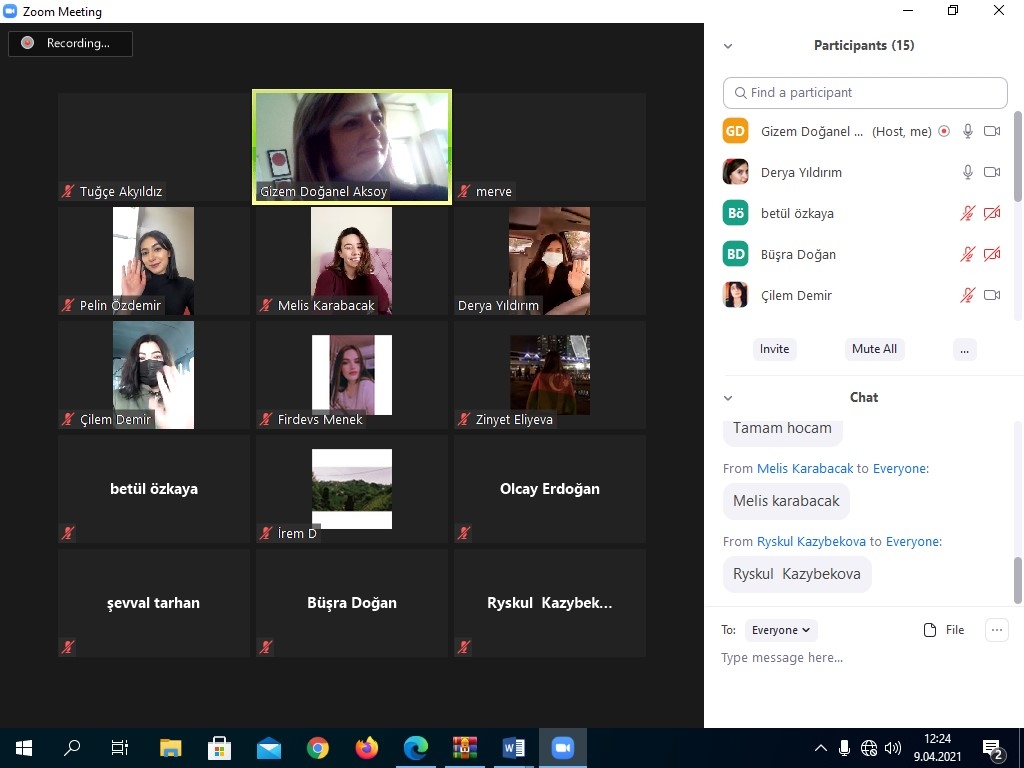Unmute betül özkaya's muted microphone
The image size is (1024, 768).
[x=967, y=213]
